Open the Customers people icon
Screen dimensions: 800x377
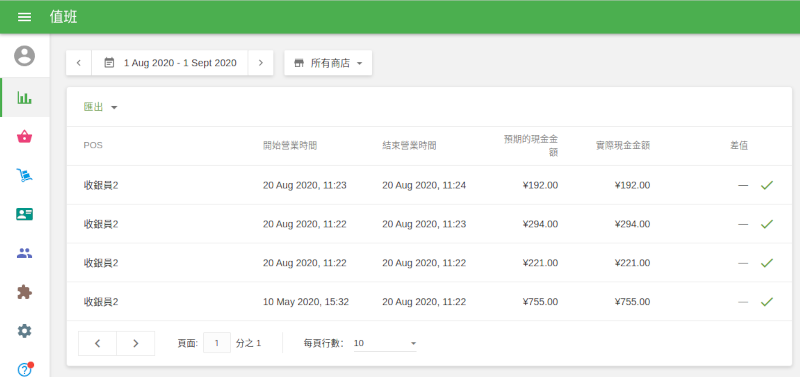pyautogui.click(x=24, y=253)
